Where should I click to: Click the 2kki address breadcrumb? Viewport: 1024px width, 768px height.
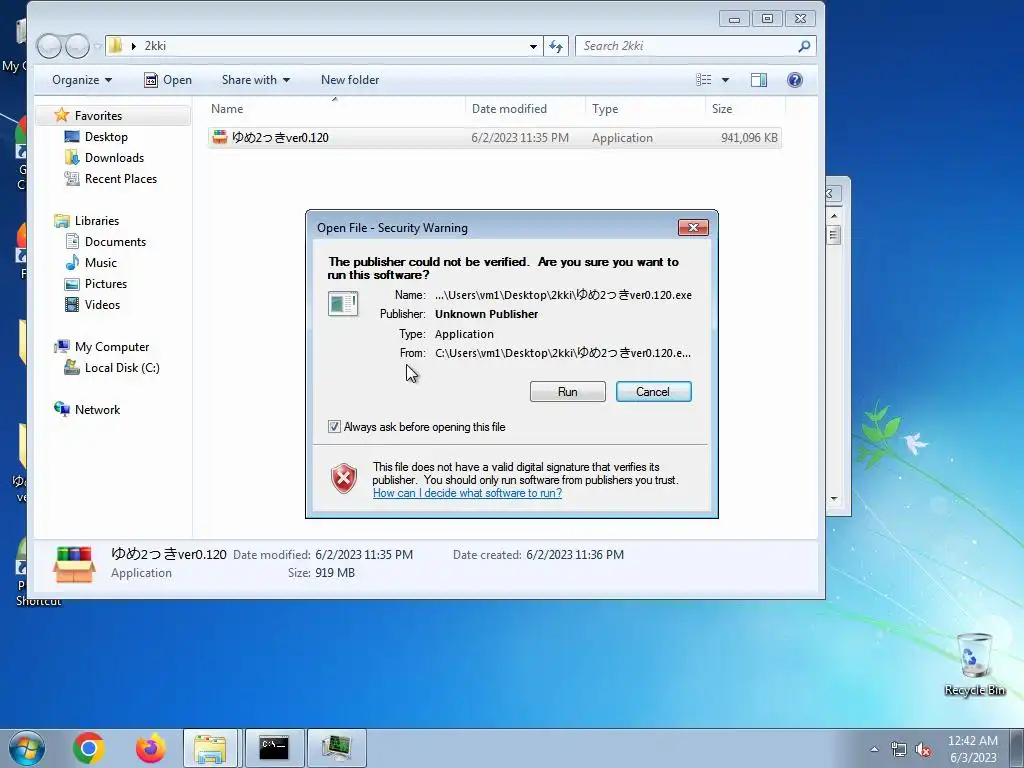[155, 46]
